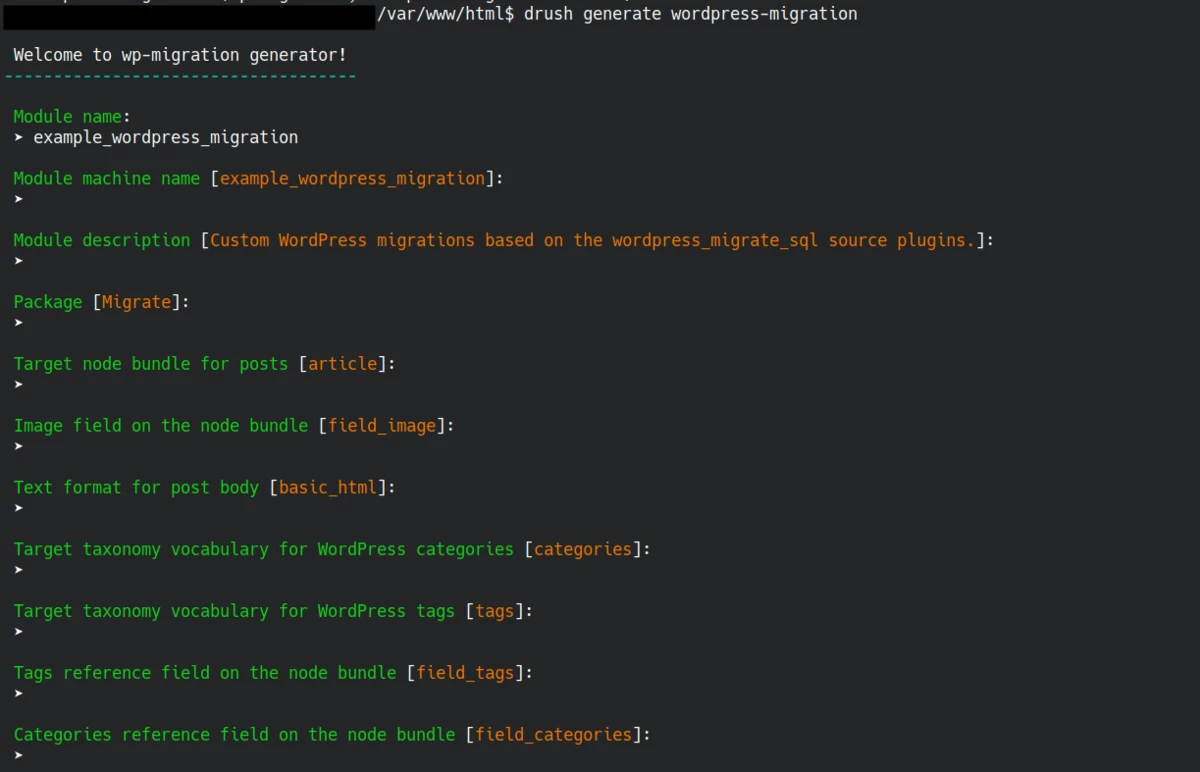
Task: Click the default description 'Custom WordPress migrations based on…'
Action: [592, 240]
